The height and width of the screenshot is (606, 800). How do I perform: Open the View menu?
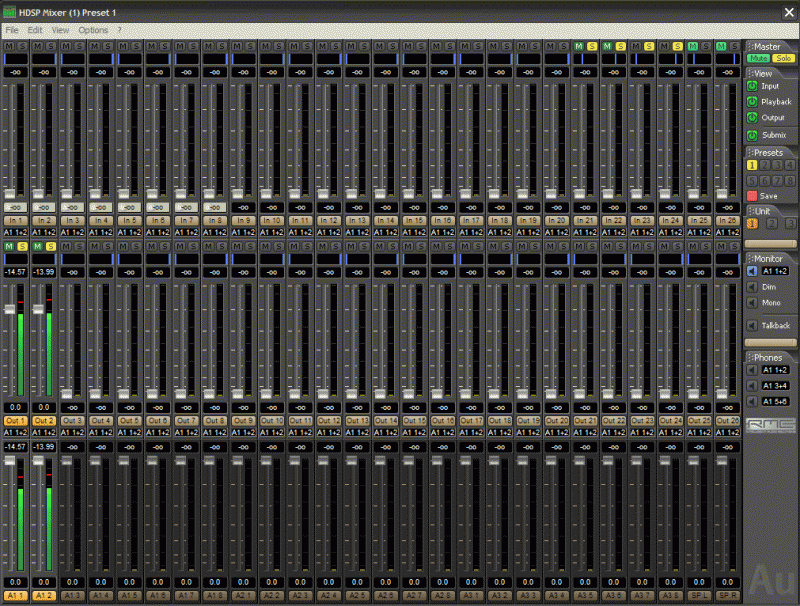click(60, 30)
